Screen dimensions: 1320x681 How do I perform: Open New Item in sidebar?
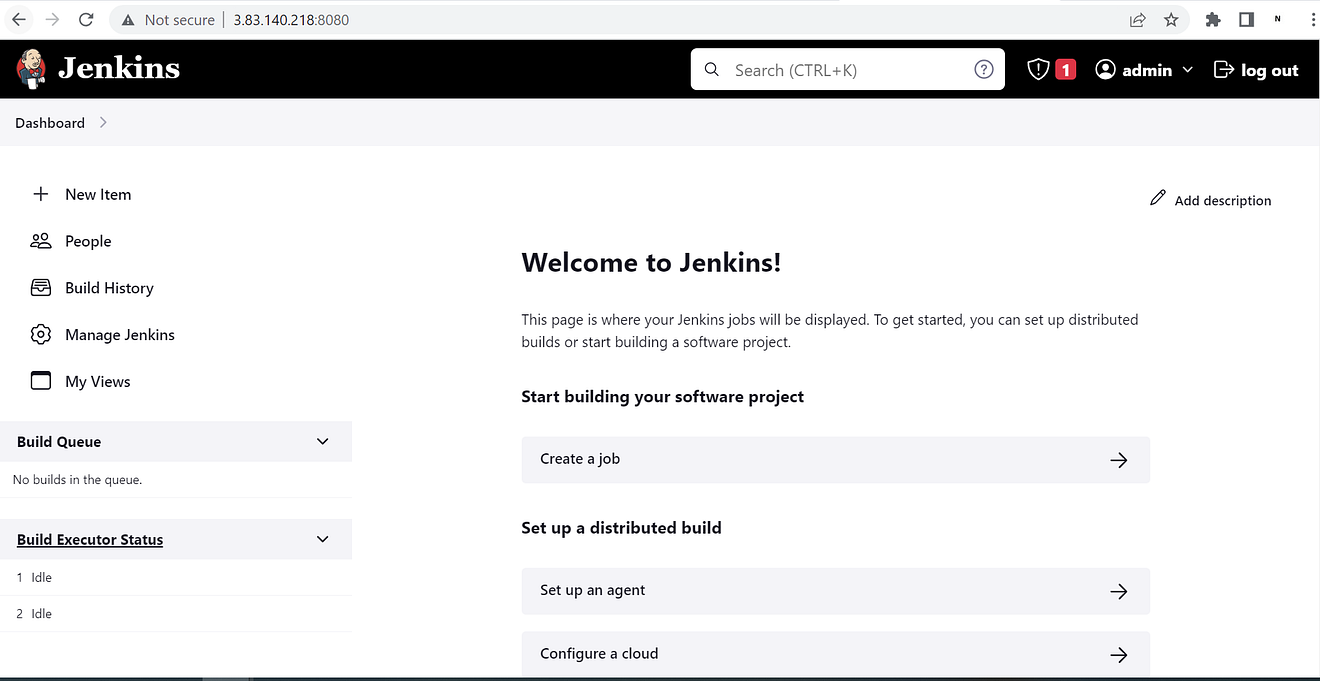pyautogui.click(x=98, y=194)
